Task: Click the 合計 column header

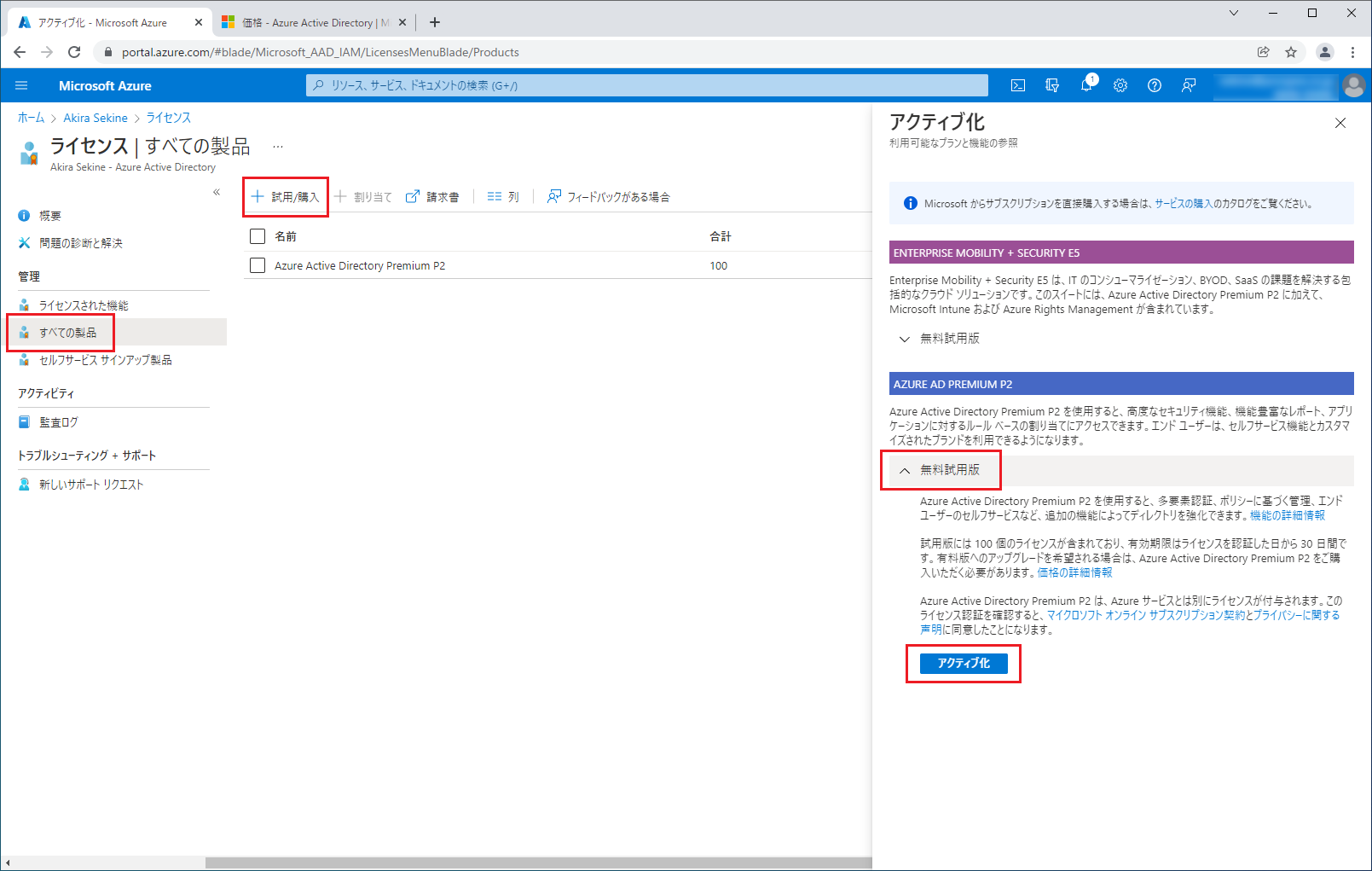Action: click(x=721, y=236)
